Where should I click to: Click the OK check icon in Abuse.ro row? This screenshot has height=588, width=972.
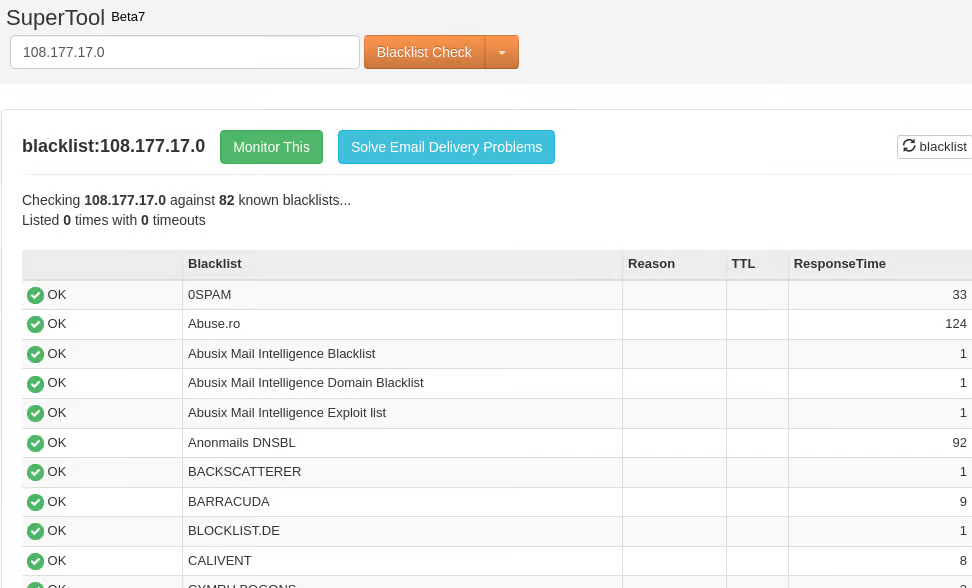pyautogui.click(x=35, y=325)
